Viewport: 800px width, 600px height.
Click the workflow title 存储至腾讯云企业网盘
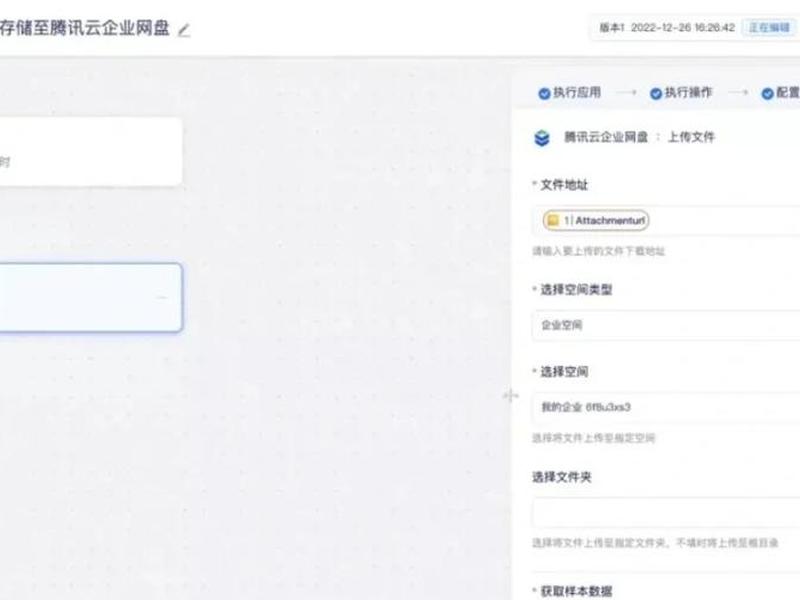[85, 28]
